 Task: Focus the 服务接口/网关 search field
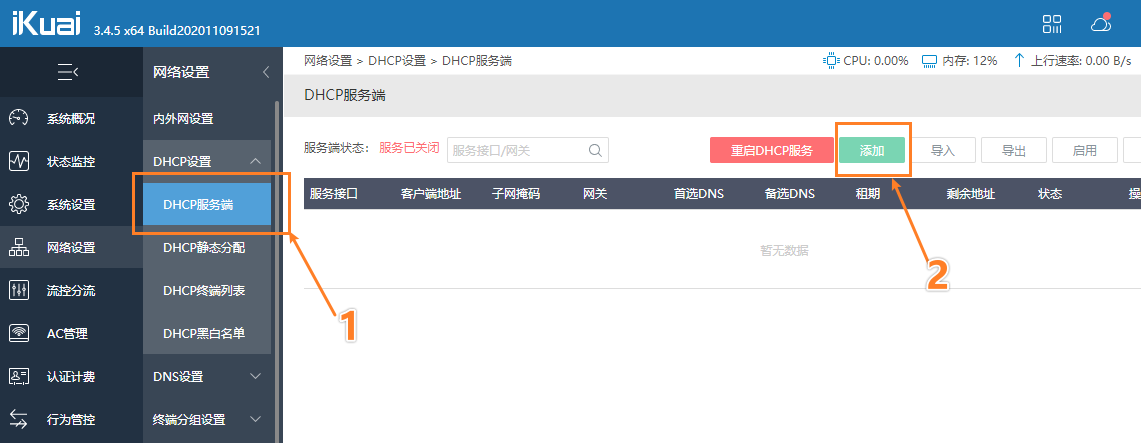[528, 151]
